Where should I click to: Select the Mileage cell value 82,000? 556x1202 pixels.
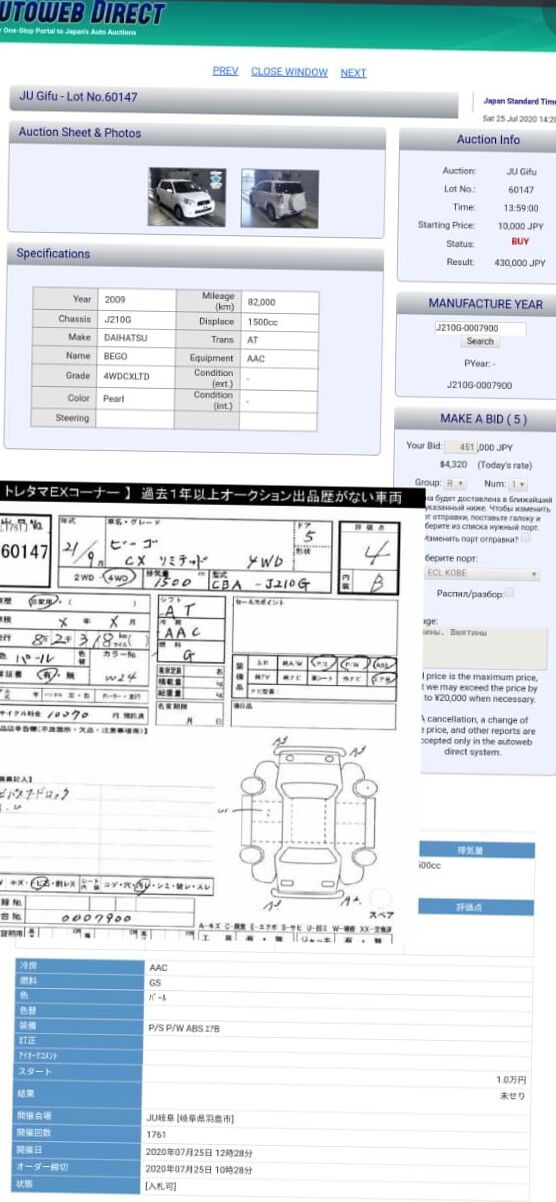261,302
